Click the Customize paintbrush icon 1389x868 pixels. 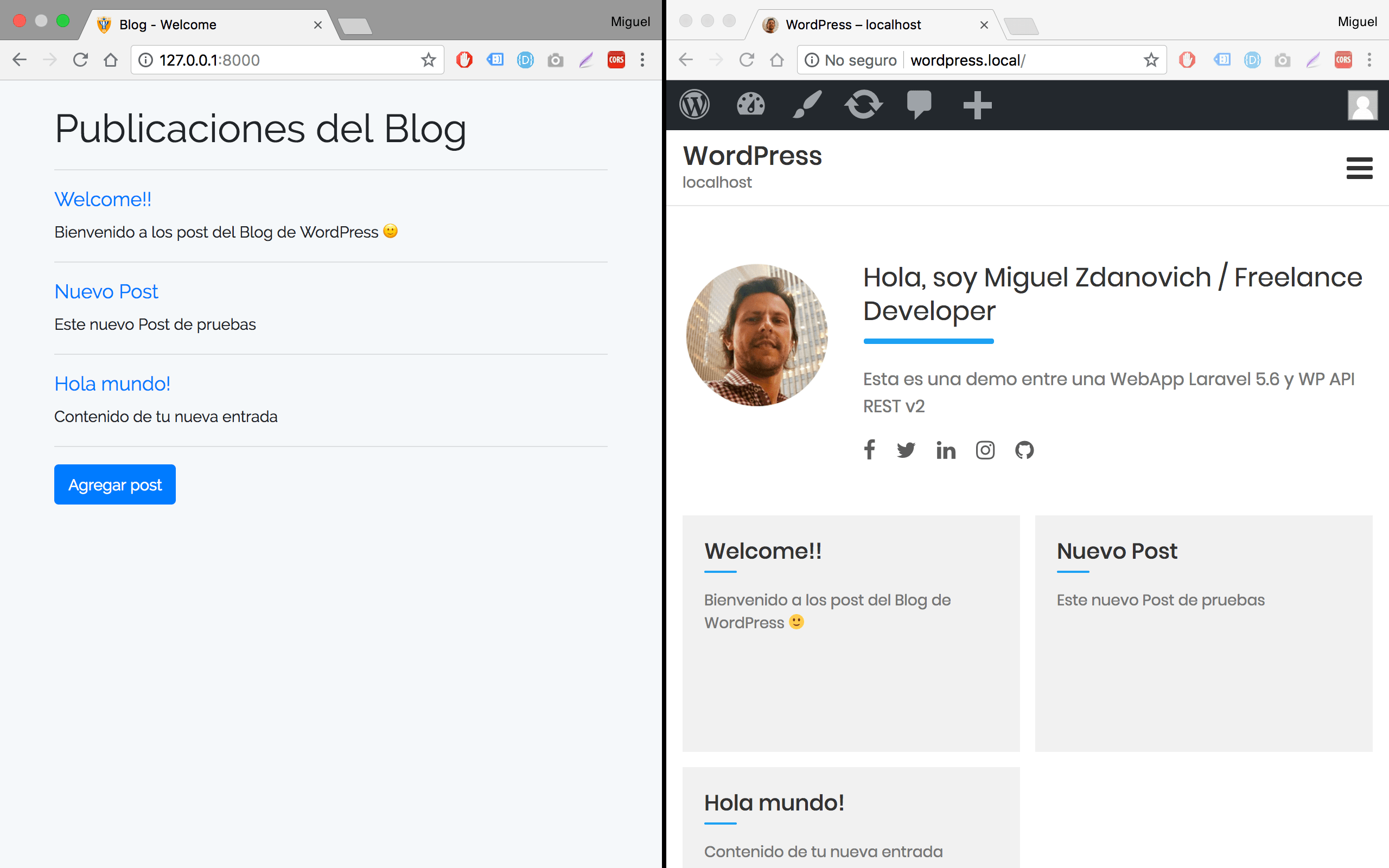pos(806,105)
